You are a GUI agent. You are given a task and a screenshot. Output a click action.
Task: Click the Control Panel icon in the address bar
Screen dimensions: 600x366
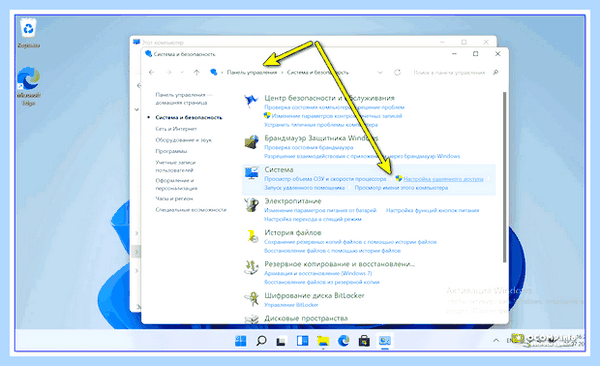coord(214,72)
